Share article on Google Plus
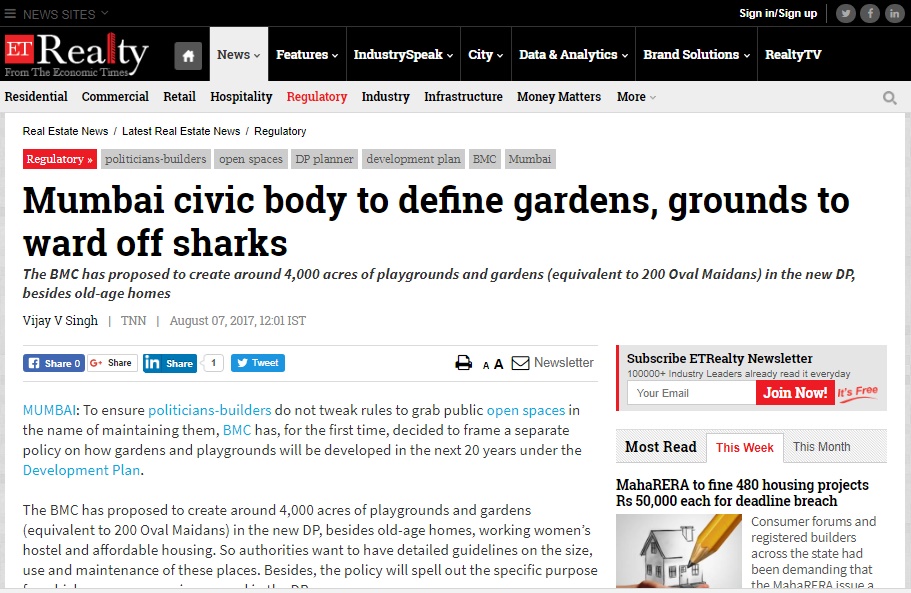Image resolution: width=911 pixels, height=593 pixels. (x=112, y=363)
